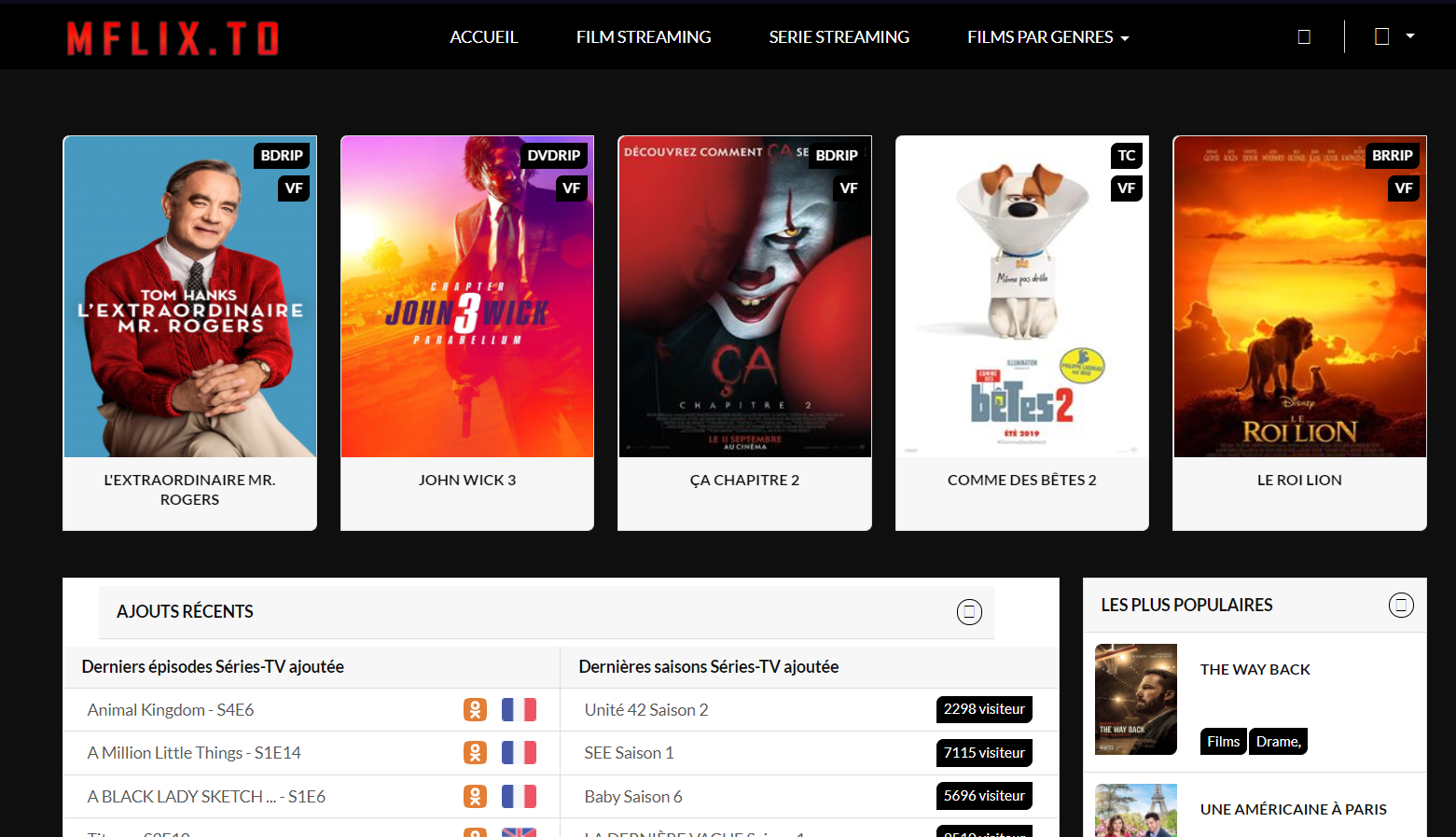Go to Film Streaming
The image size is (1456, 837).
coord(644,37)
